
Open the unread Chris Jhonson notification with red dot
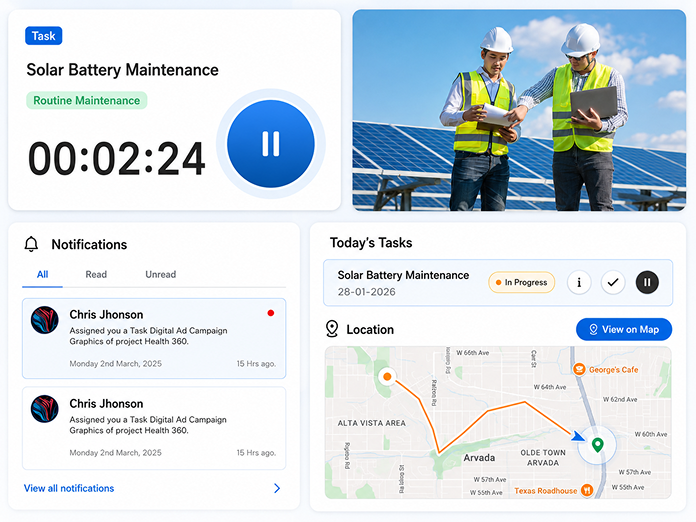(154, 338)
